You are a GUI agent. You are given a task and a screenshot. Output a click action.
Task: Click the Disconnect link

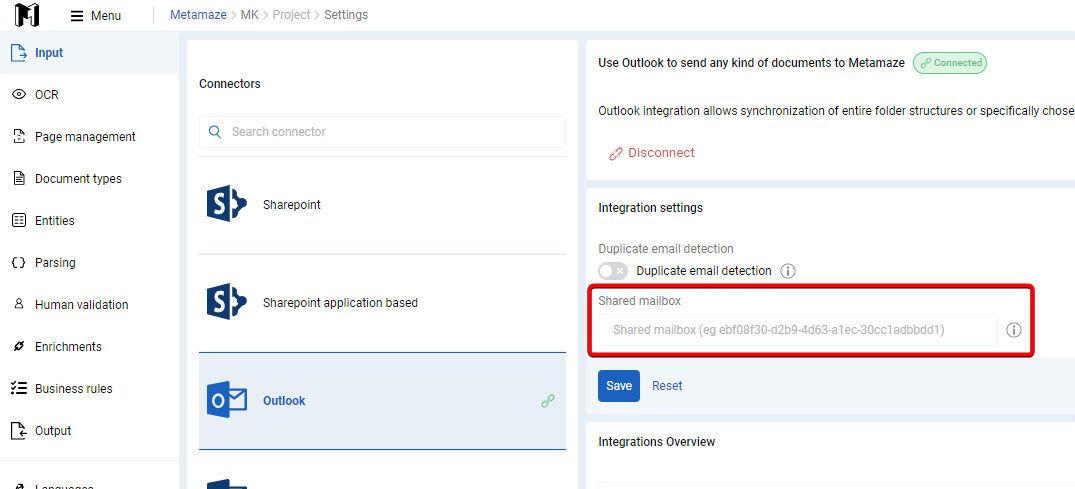(661, 153)
